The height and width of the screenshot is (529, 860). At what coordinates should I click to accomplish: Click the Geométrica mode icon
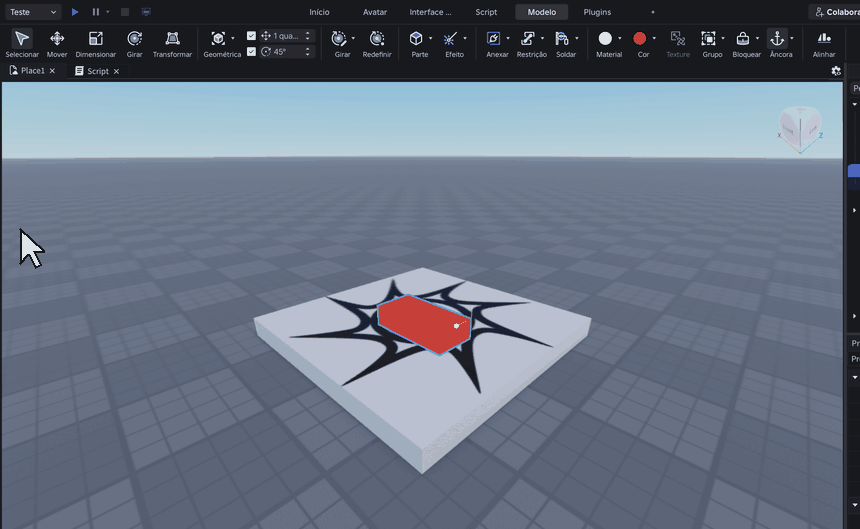tap(218, 38)
